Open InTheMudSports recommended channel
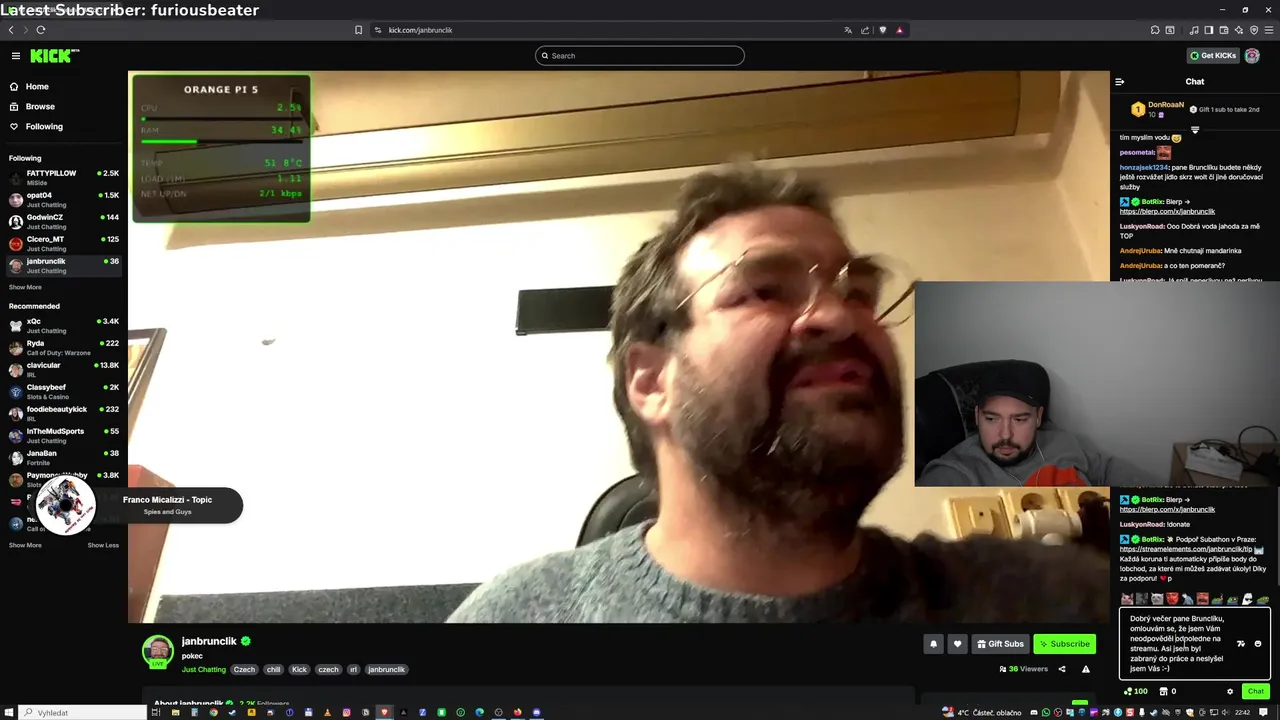1280x720 pixels. point(64,435)
